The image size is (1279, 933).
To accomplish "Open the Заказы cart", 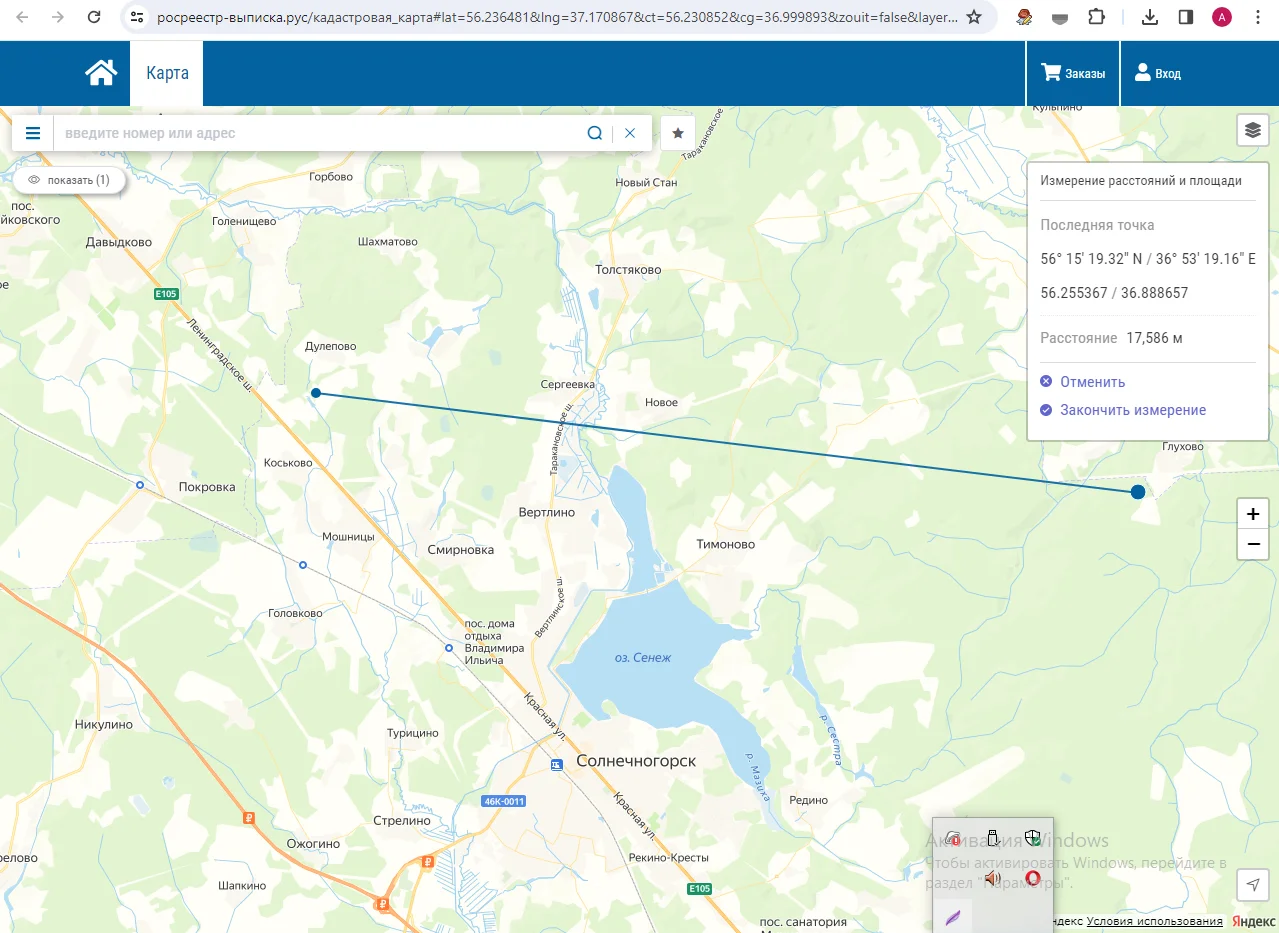I will [x=1073, y=73].
